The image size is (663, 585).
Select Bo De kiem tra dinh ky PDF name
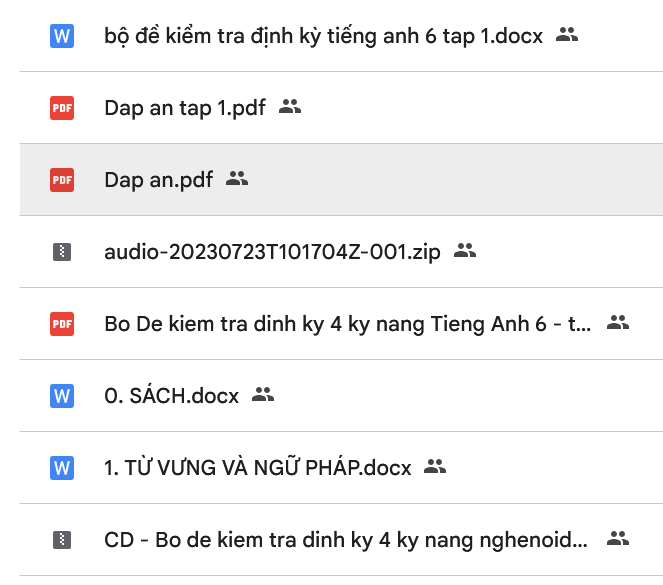[347, 324]
